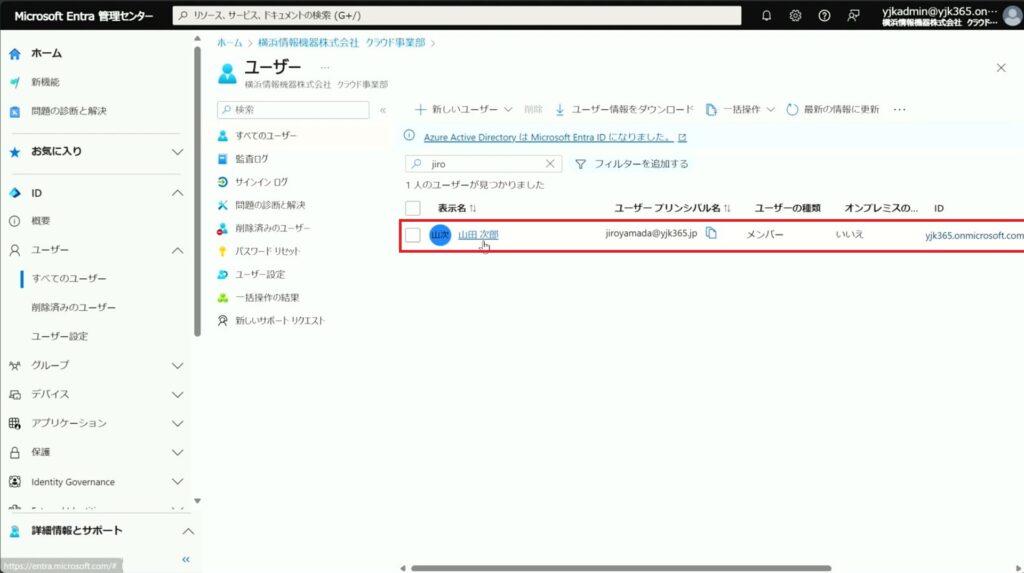Click the blade menu 検索 input field
Screen dimensions: 1024x573
tap(293, 110)
